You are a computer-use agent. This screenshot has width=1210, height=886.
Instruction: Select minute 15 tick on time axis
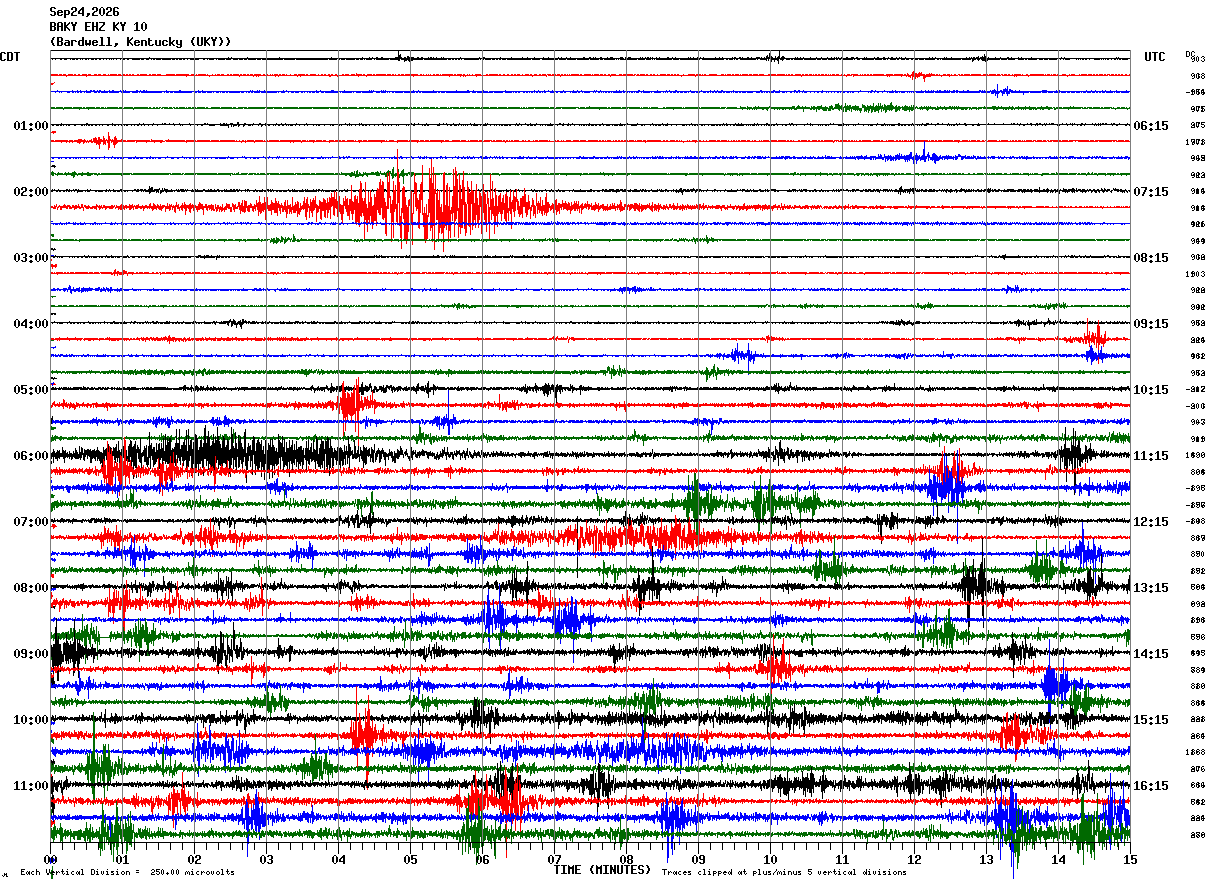(1130, 859)
